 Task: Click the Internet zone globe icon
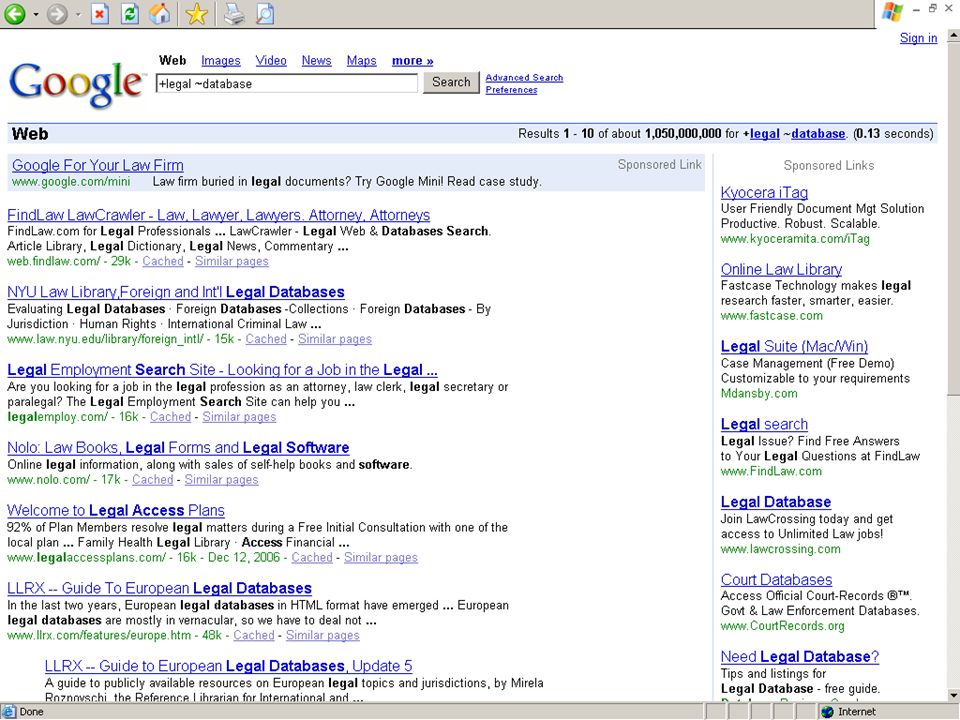[827, 711]
